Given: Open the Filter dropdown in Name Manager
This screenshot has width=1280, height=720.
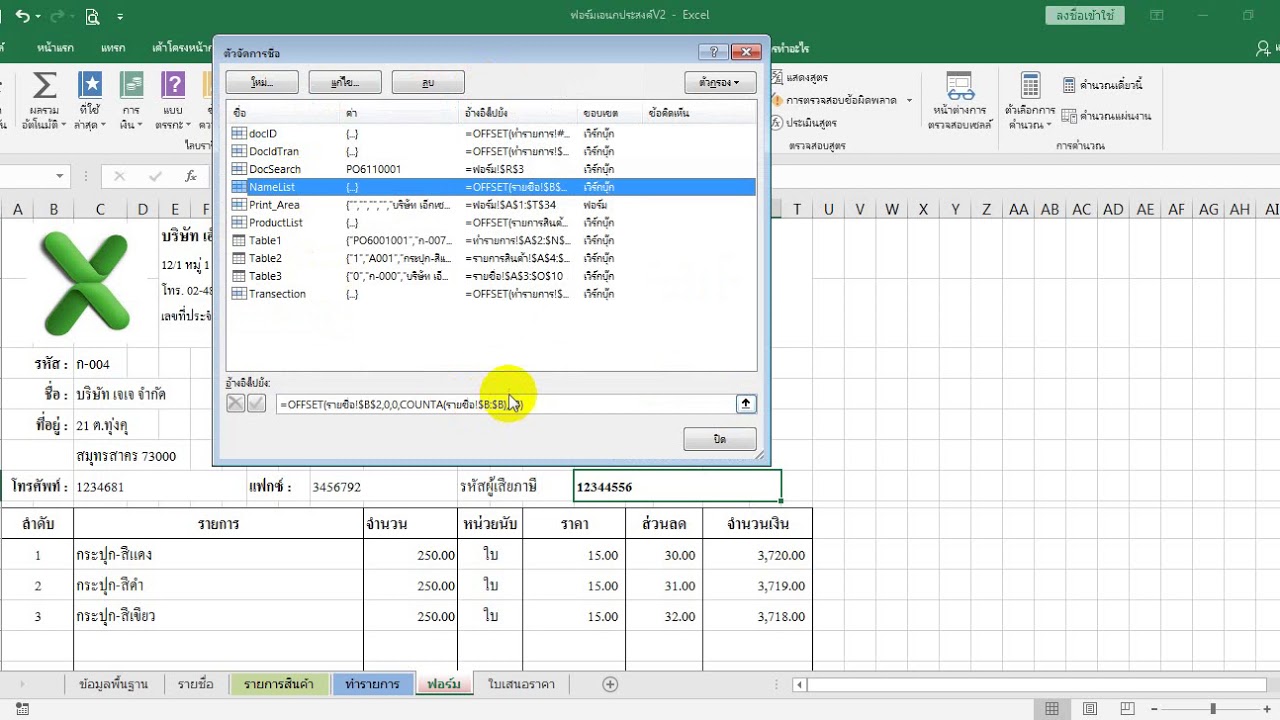Looking at the screenshot, I should pyautogui.click(x=720, y=82).
